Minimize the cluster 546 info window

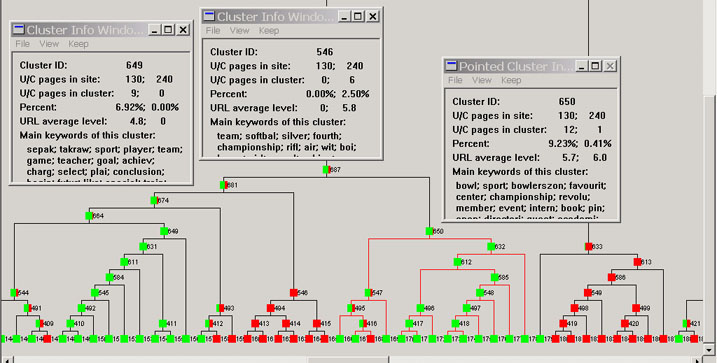click(345, 16)
